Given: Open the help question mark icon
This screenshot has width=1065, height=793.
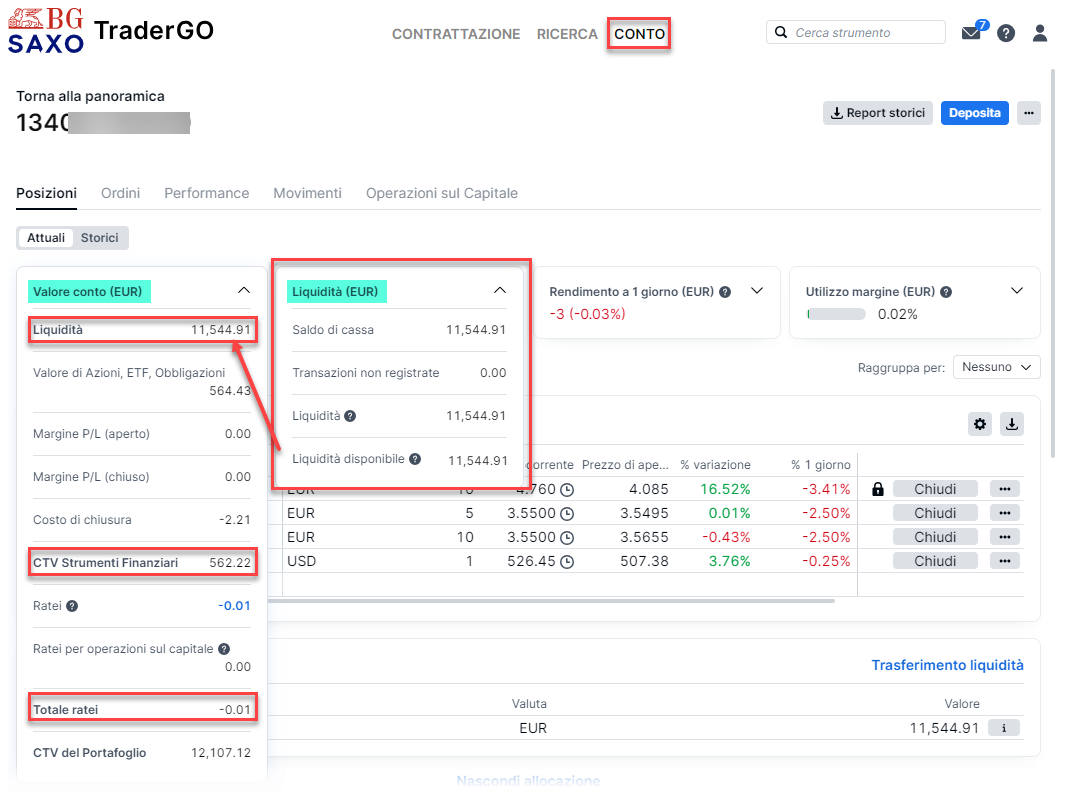Looking at the screenshot, I should (1006, 33).
